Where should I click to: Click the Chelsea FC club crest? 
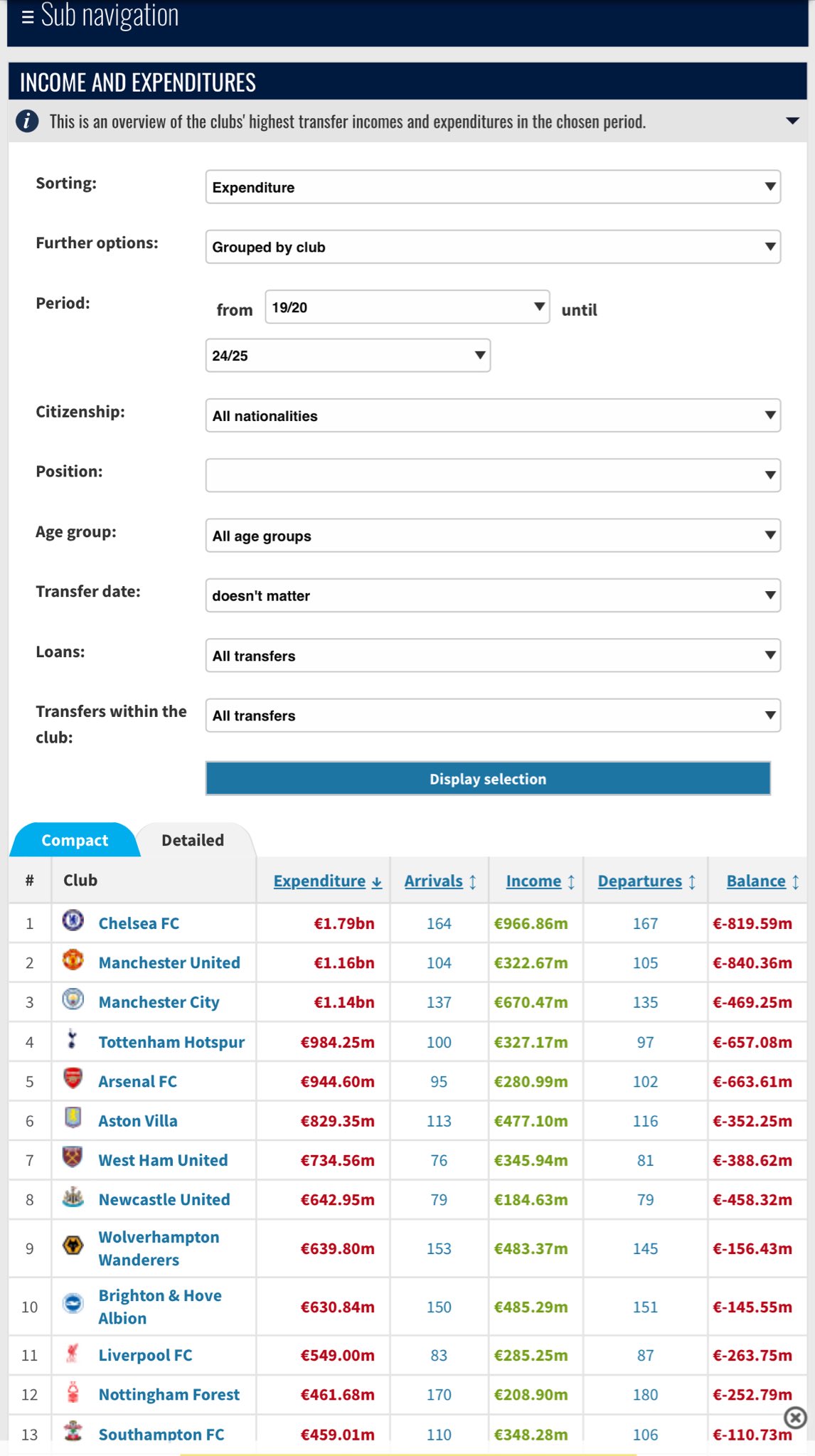pyautogui.click(x=73, y=920)
